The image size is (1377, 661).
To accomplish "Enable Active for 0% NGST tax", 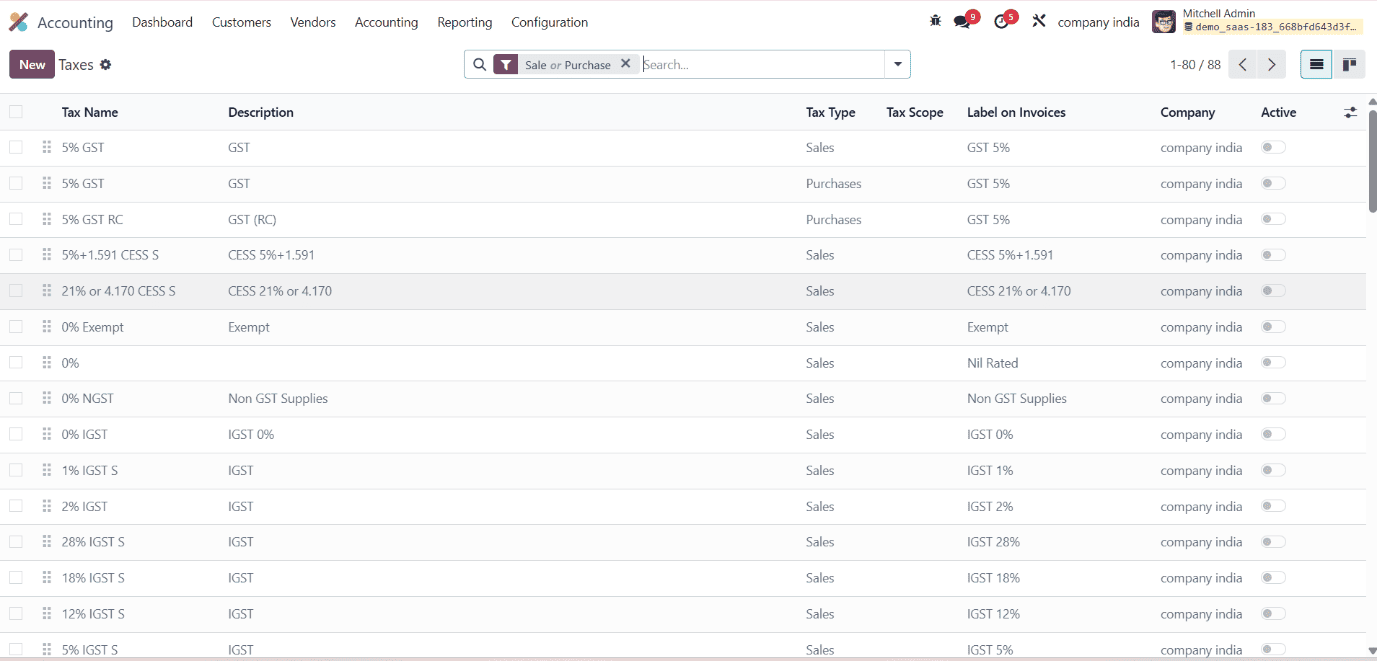I will point(1273,398).
